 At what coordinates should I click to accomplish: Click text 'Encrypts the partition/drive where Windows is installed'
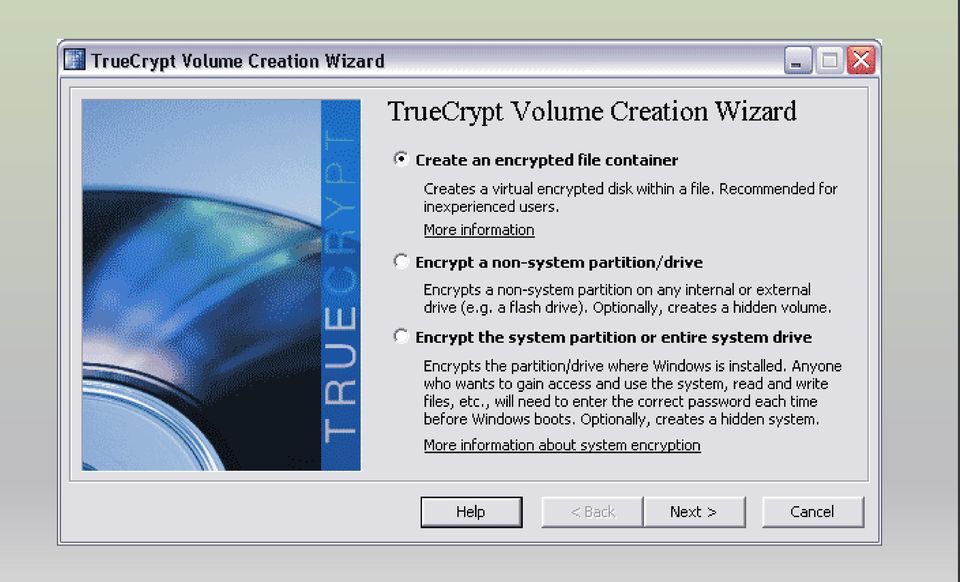(x=605, y=366)
